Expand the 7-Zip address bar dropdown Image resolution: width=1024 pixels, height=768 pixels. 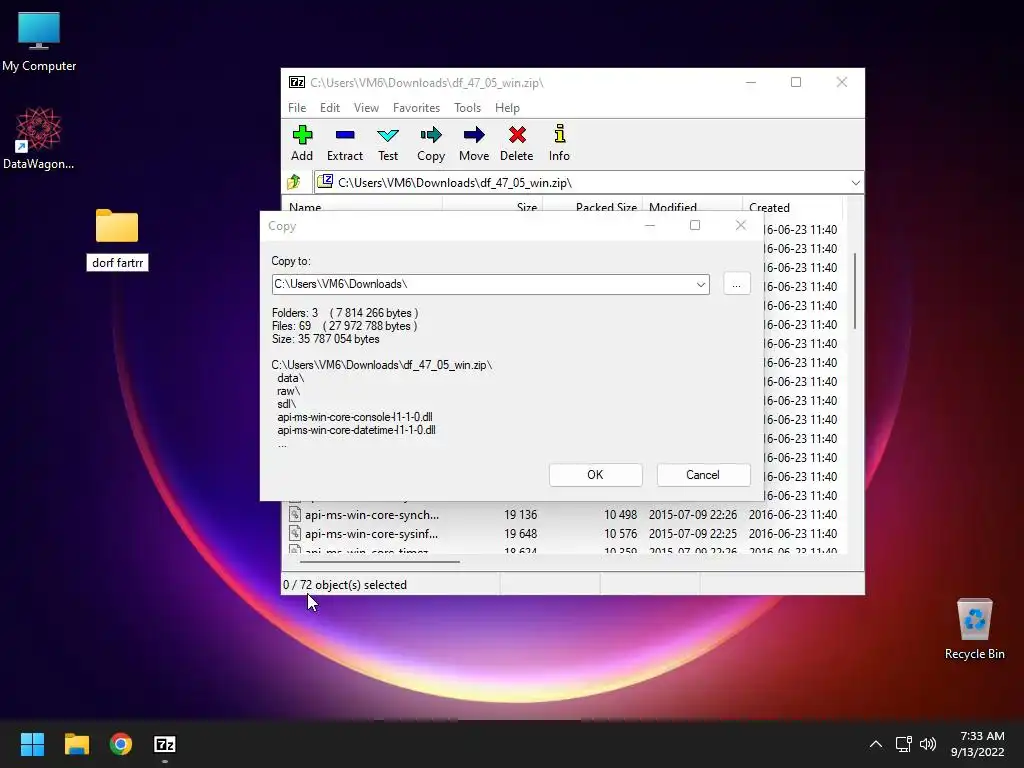(x=856, y=183)
